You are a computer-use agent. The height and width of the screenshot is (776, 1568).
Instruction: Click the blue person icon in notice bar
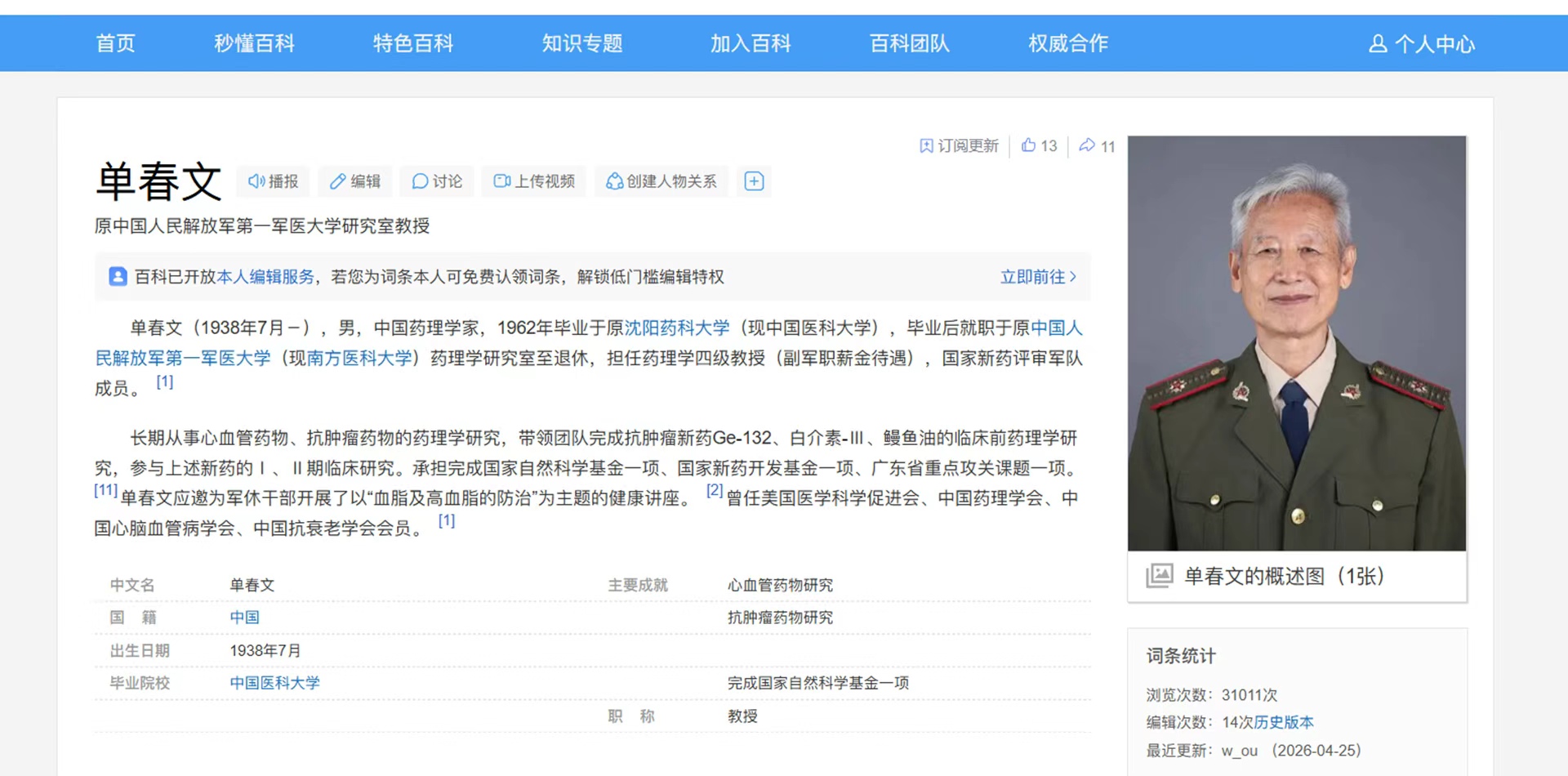click(x=118, y=277)
